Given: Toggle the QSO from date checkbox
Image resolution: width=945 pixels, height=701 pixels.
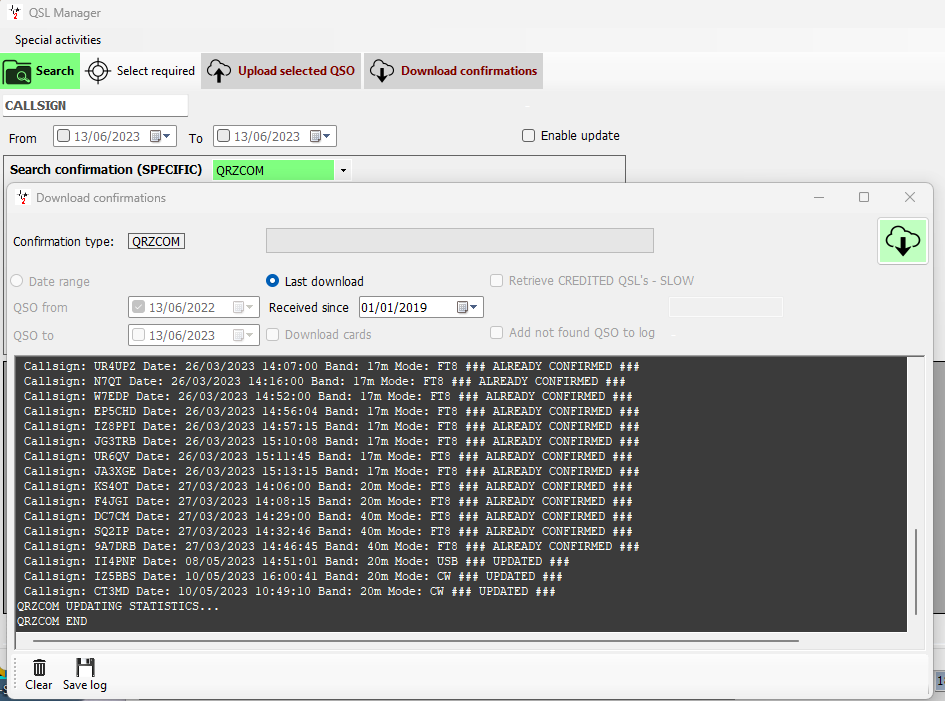Looking at the screenshot, I should coord(139,307).
